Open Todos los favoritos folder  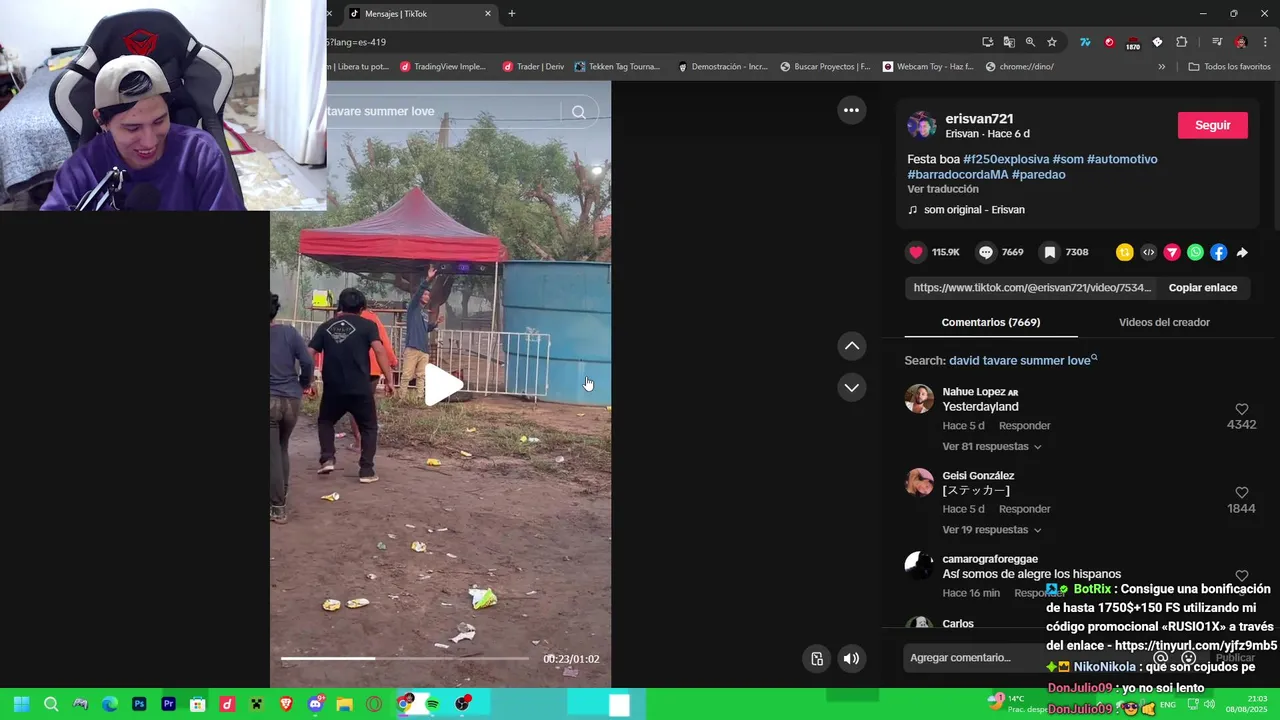coord(1230,67)
